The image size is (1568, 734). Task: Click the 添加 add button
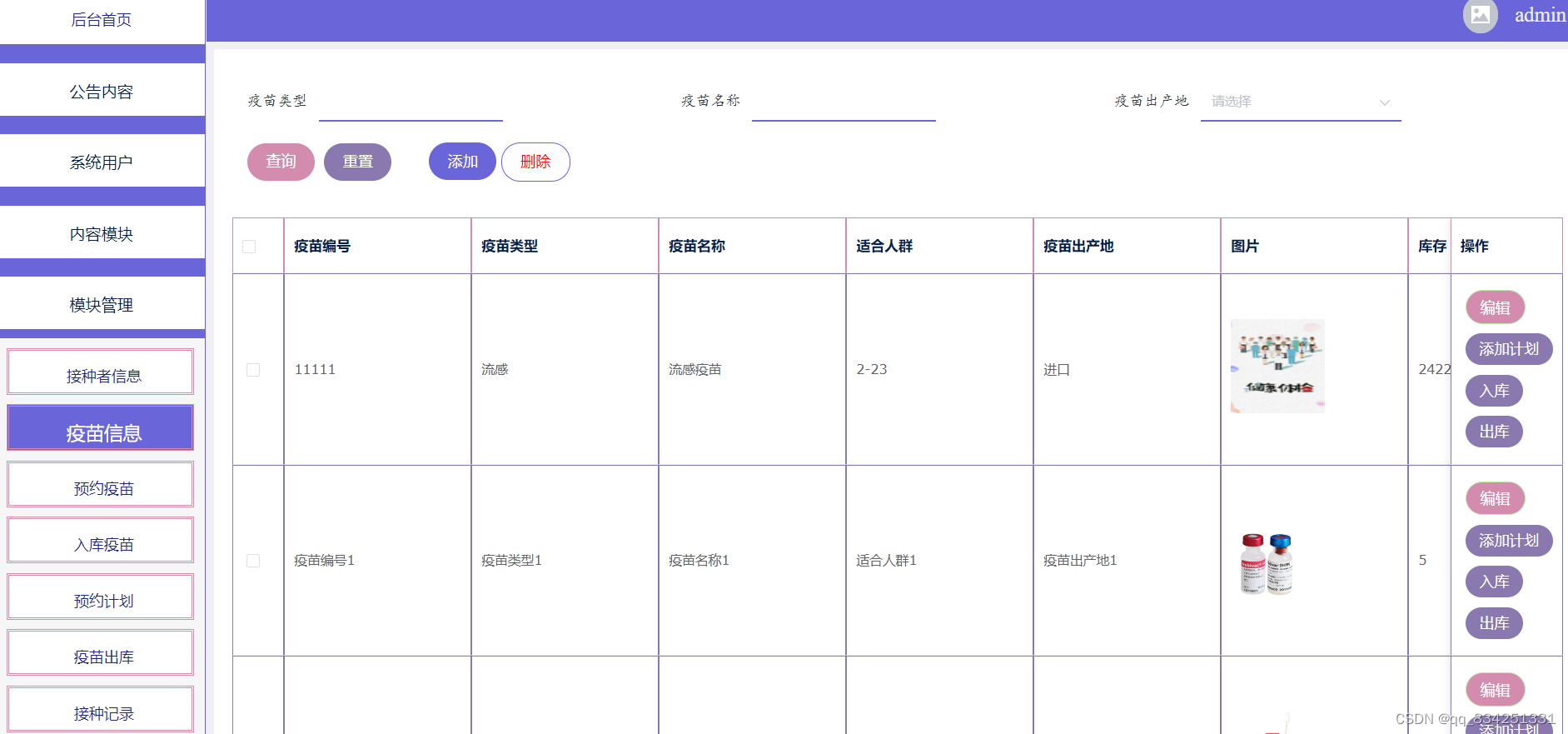(x=462, y=162)
